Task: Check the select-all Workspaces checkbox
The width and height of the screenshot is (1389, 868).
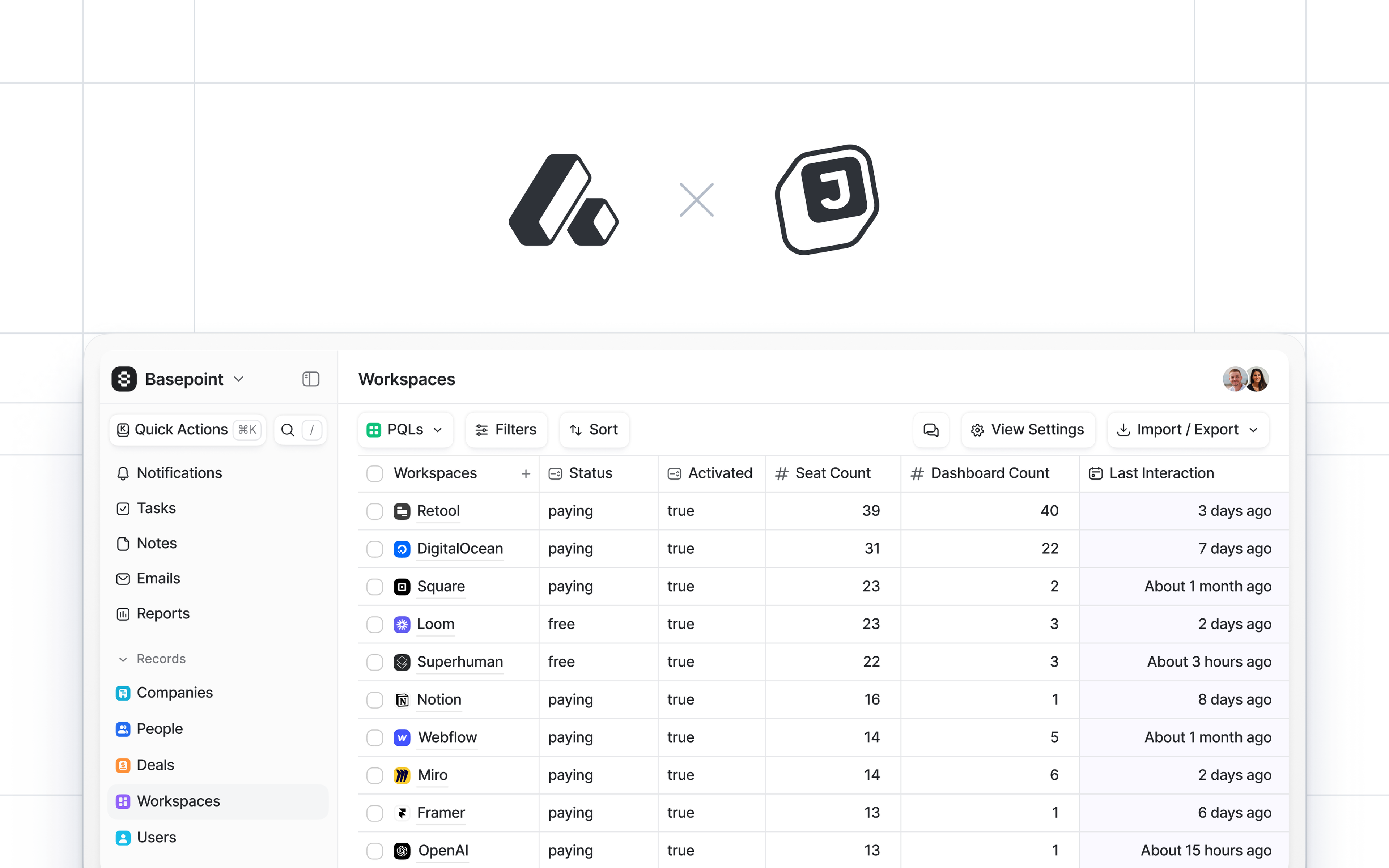Action: click(x=375, y=474)
